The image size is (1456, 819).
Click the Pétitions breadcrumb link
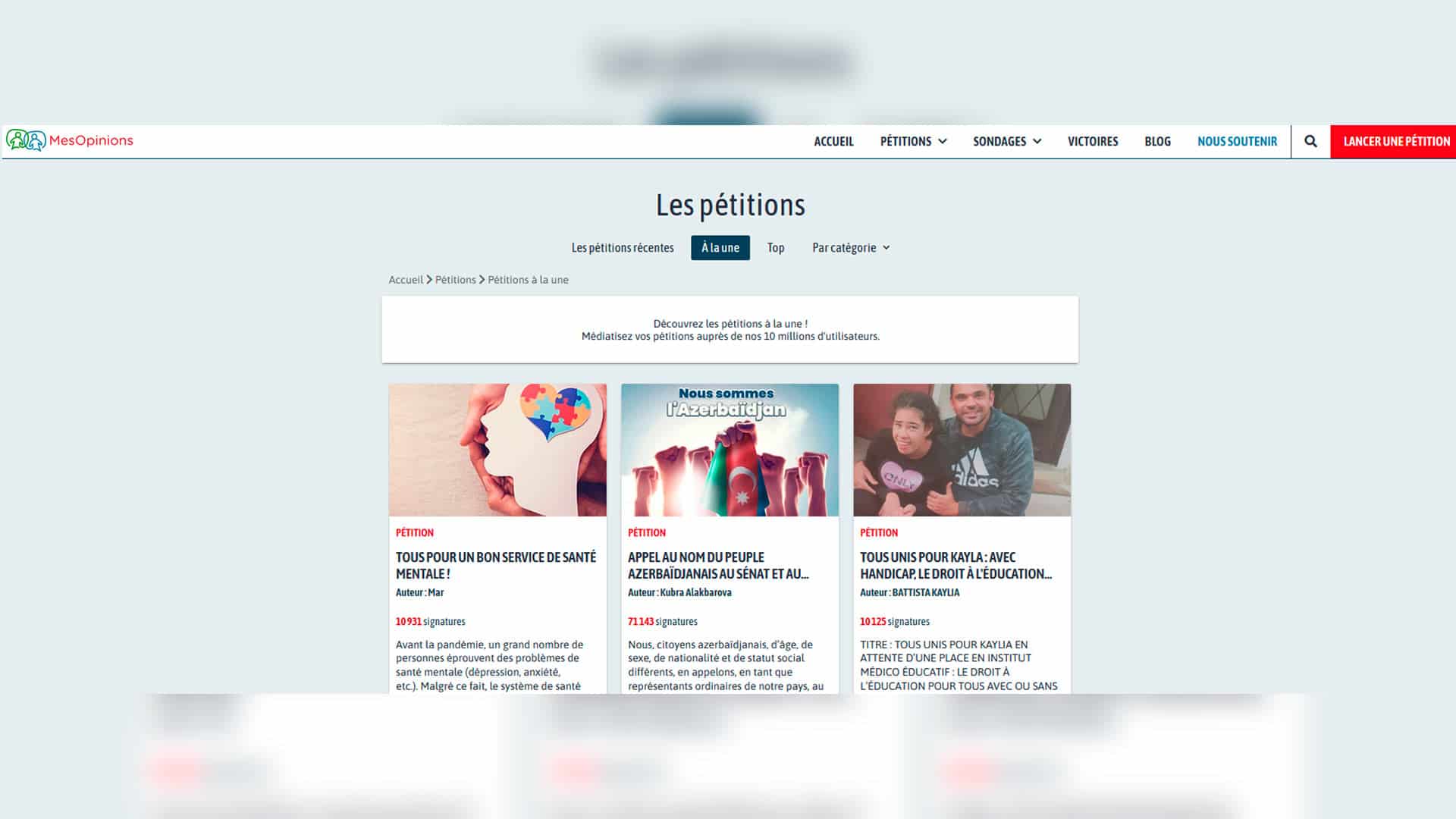coord(456,280)
